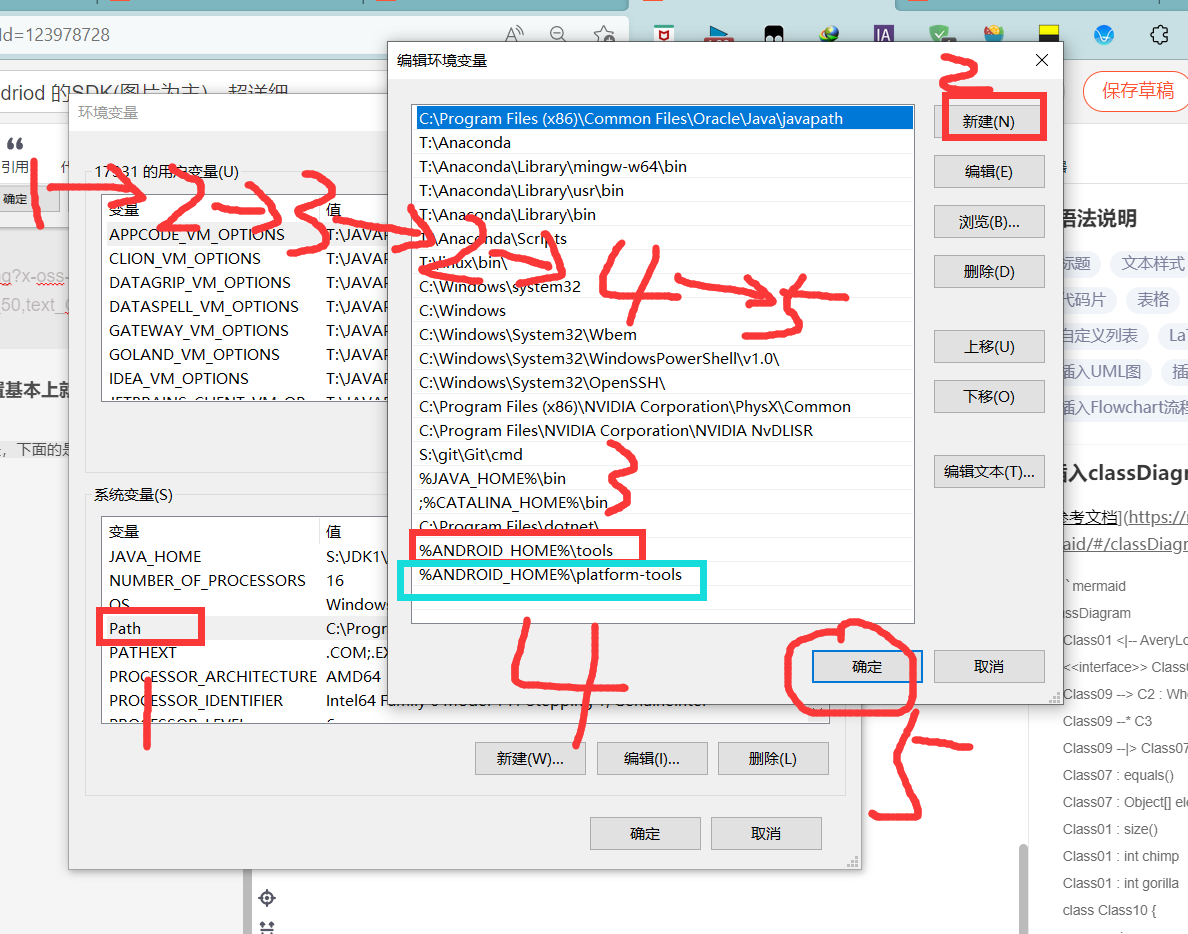Click the browser read aloud icon
Viewport: 1188px width, 934px height.
click(x=514, y=33)
